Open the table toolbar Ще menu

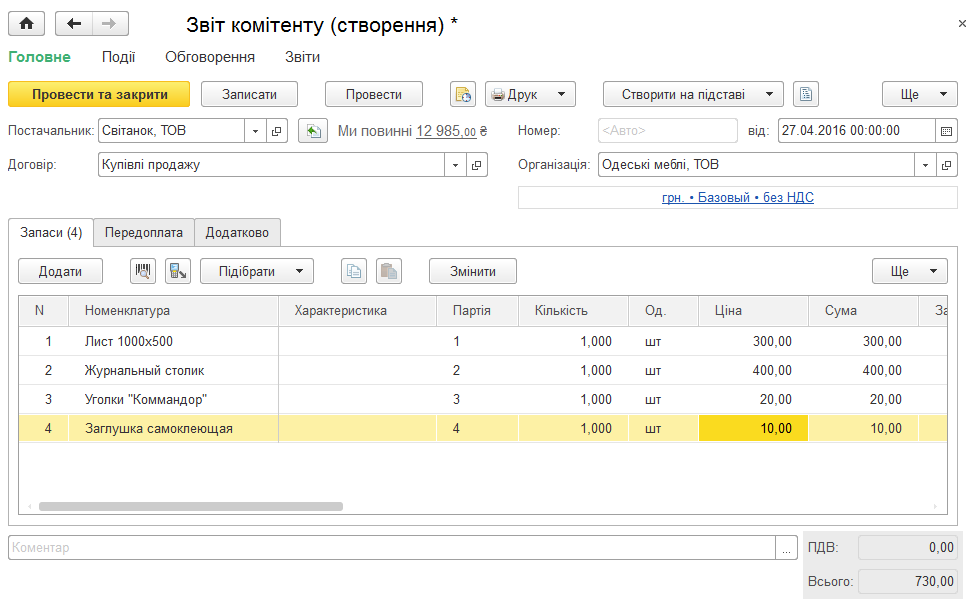coord(909,271)
